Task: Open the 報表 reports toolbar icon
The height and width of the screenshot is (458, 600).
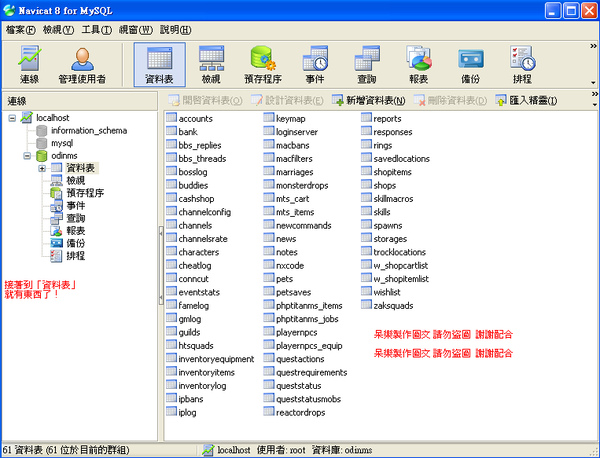Action: [419, 64]
